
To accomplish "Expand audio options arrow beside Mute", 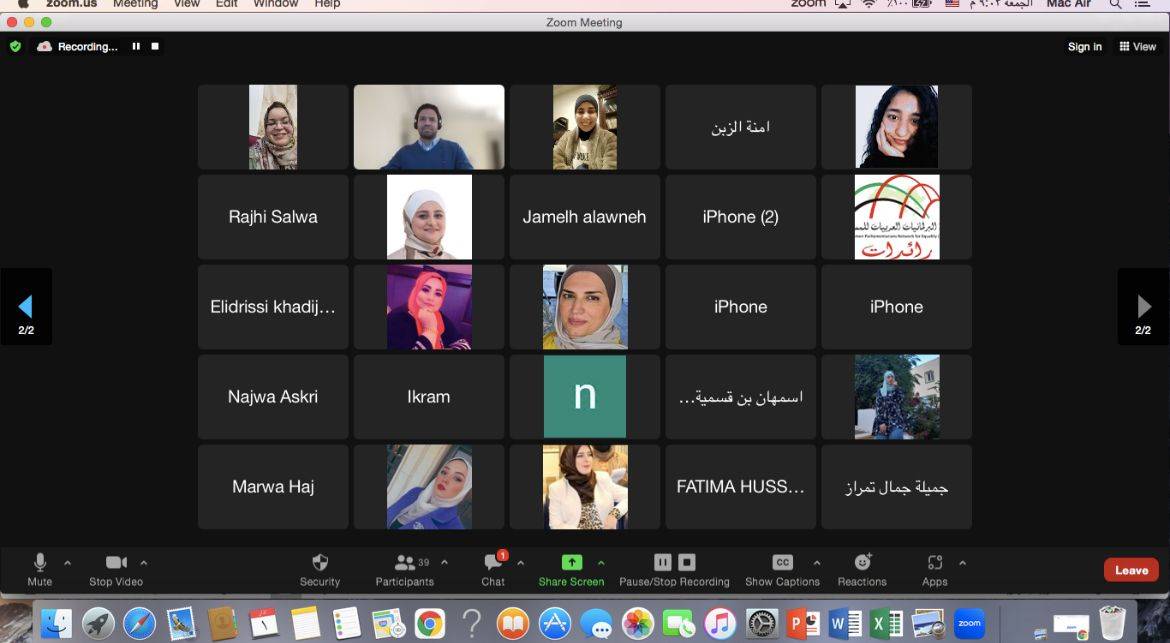I will [x=68, y=562].
